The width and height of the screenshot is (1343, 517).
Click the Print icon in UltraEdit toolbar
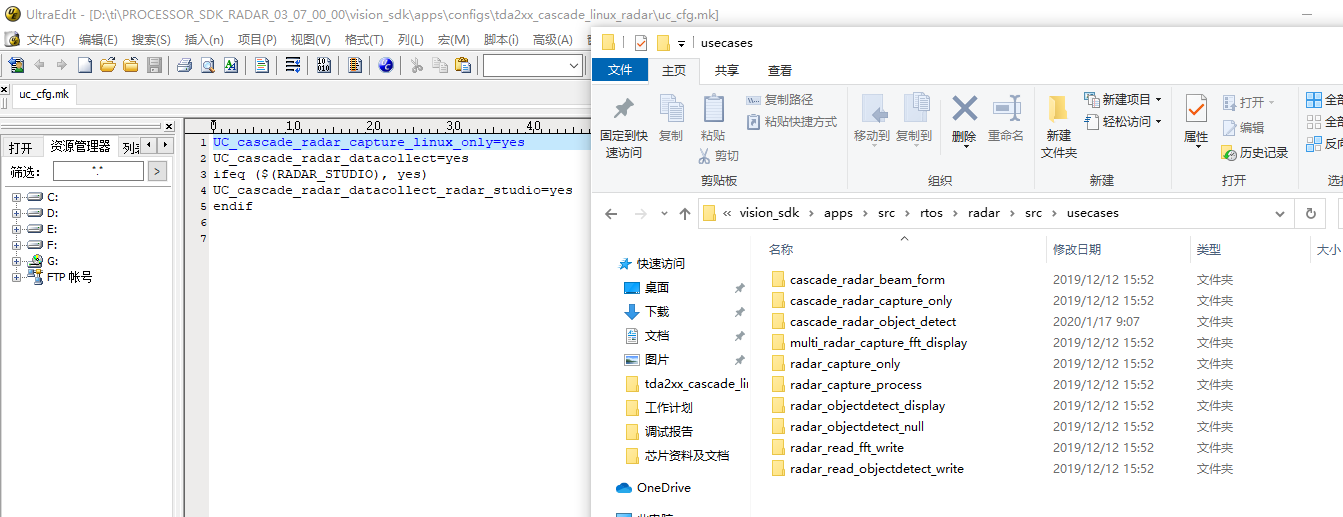pos(184,65)
